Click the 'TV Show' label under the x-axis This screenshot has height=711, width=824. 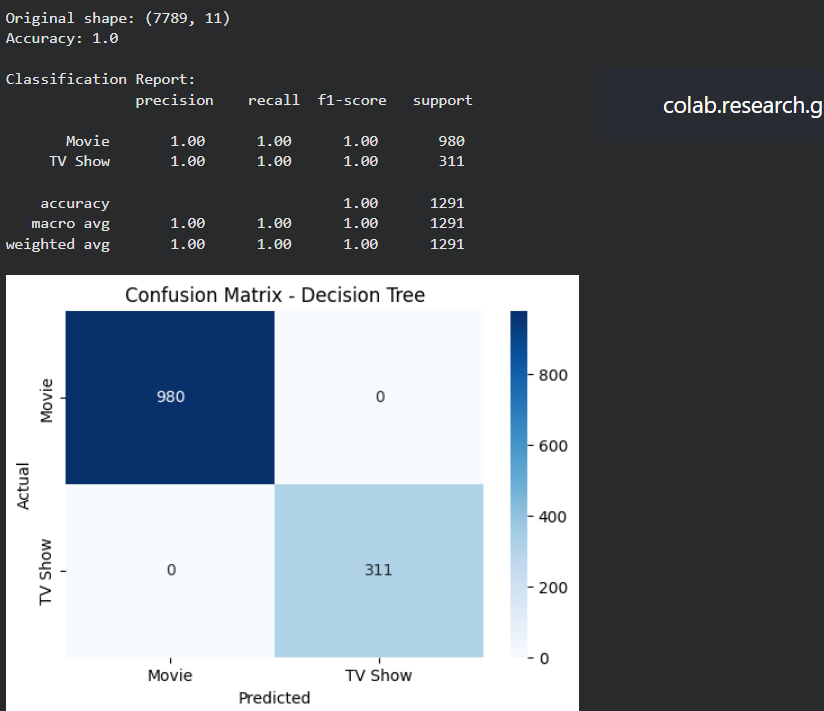[x=378, y=675]
